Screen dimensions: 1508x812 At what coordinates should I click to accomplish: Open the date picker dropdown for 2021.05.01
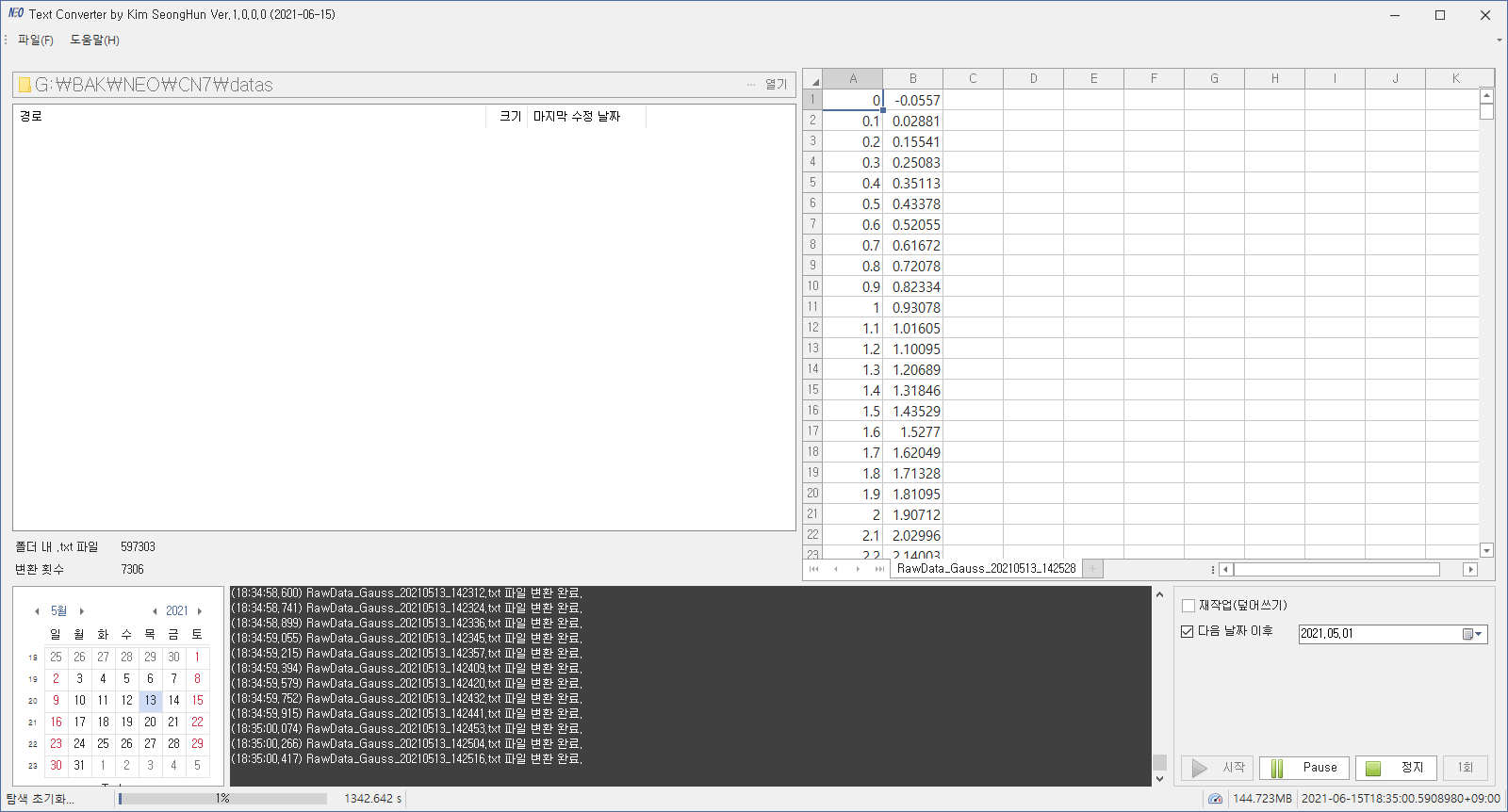(x=1473, y=634)
